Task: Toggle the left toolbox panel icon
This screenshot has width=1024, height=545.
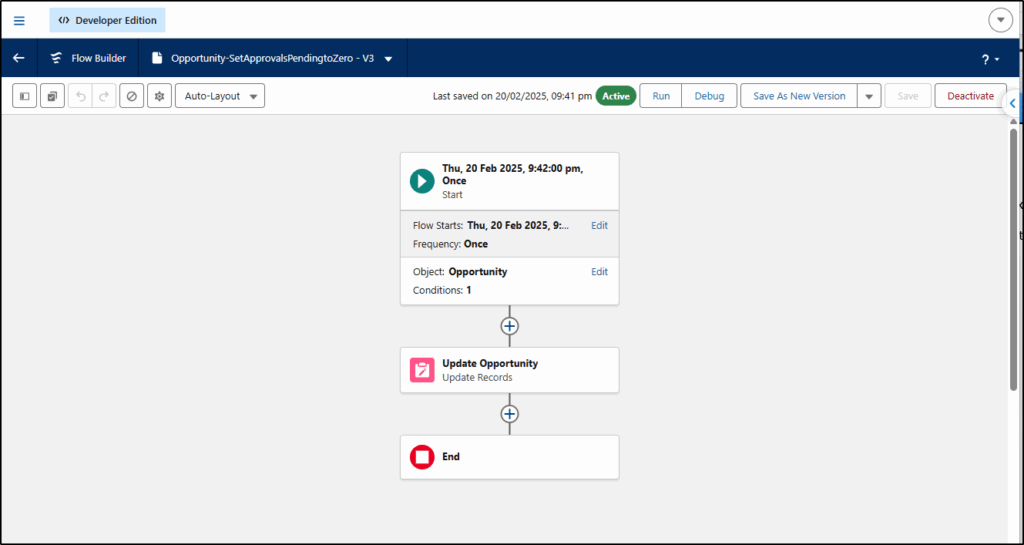Action: (x=25, y=96)
